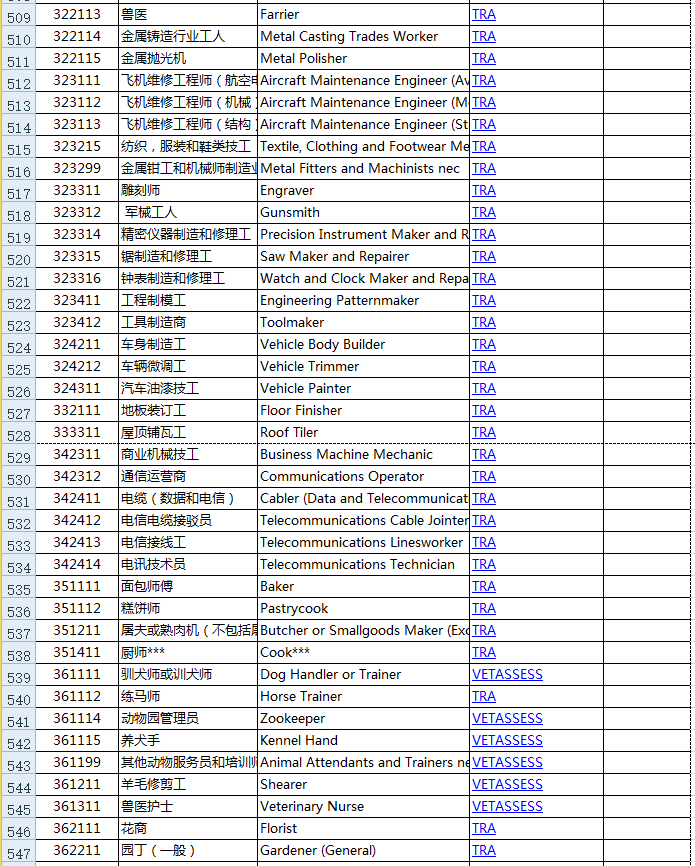Select the 'Floor Finisher' cell
Image resolution: width=695 pixels, height=866 pixels.
click(x=364, y=411)
